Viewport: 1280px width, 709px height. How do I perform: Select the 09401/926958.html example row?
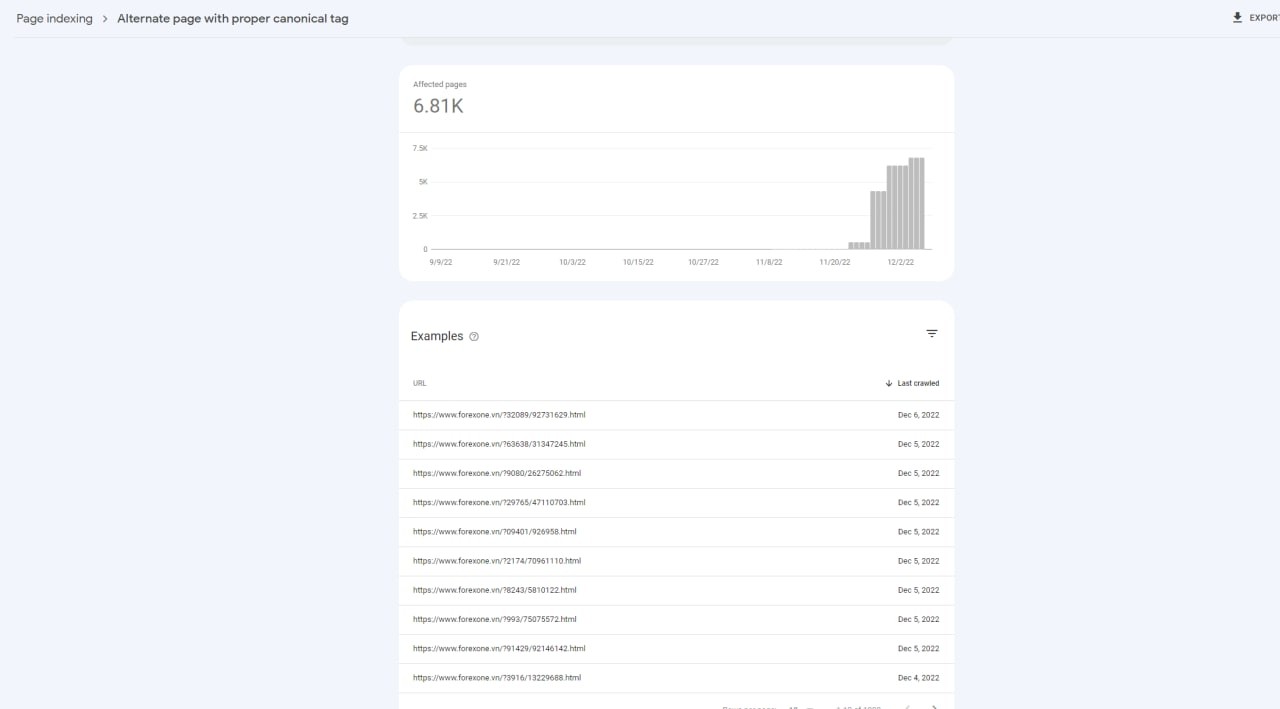coord(495,531)
